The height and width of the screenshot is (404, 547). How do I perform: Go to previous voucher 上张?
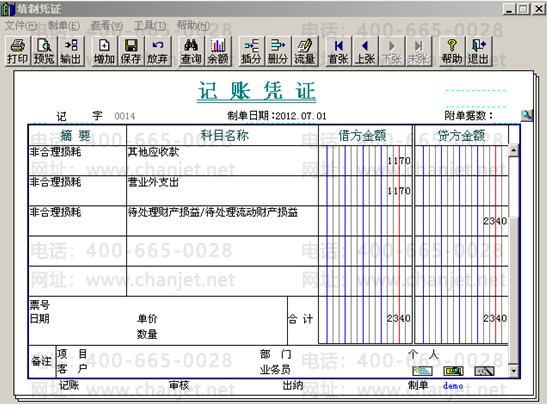[365, 52]
